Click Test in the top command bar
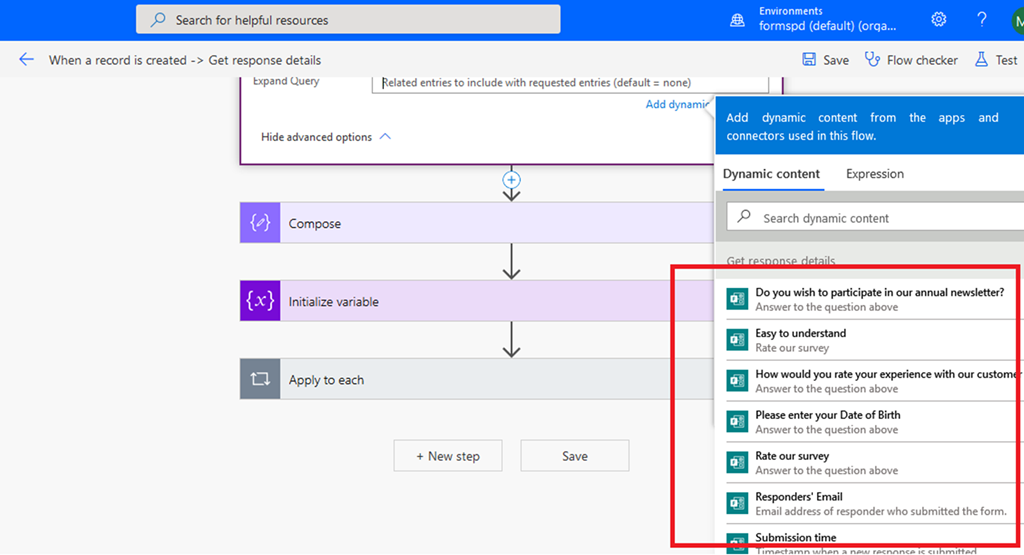Screen dimensions: 1024x555 click(x=996, y=60)
